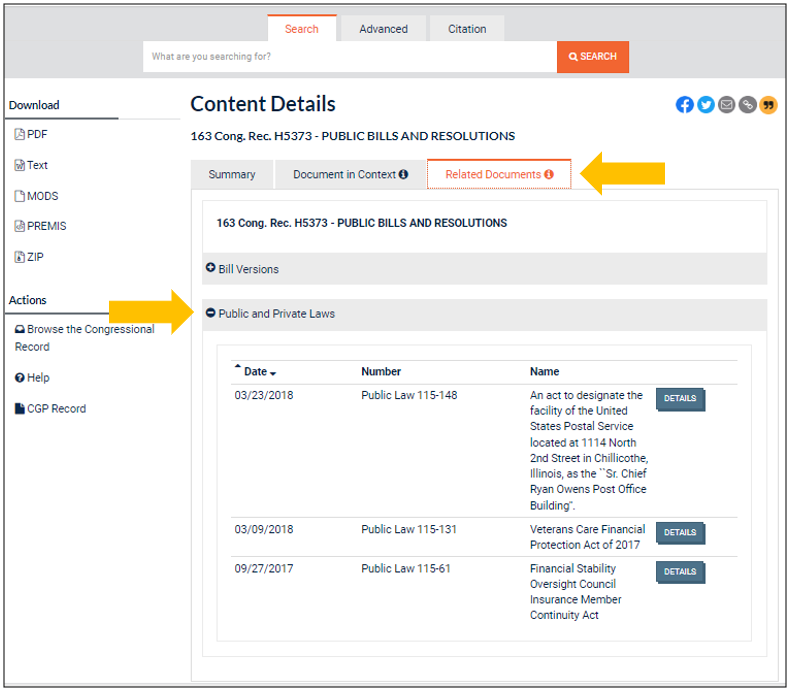The width and height of the screenshot is (794, 693).
Task: Click info icon on Document in Context tab
Action: (403, 175)
